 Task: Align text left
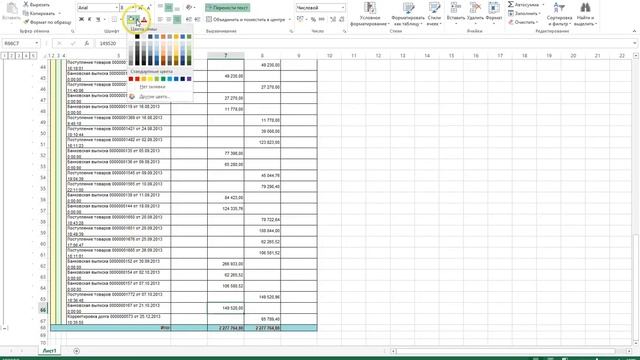pyautogui.click(x=160, y=19)
